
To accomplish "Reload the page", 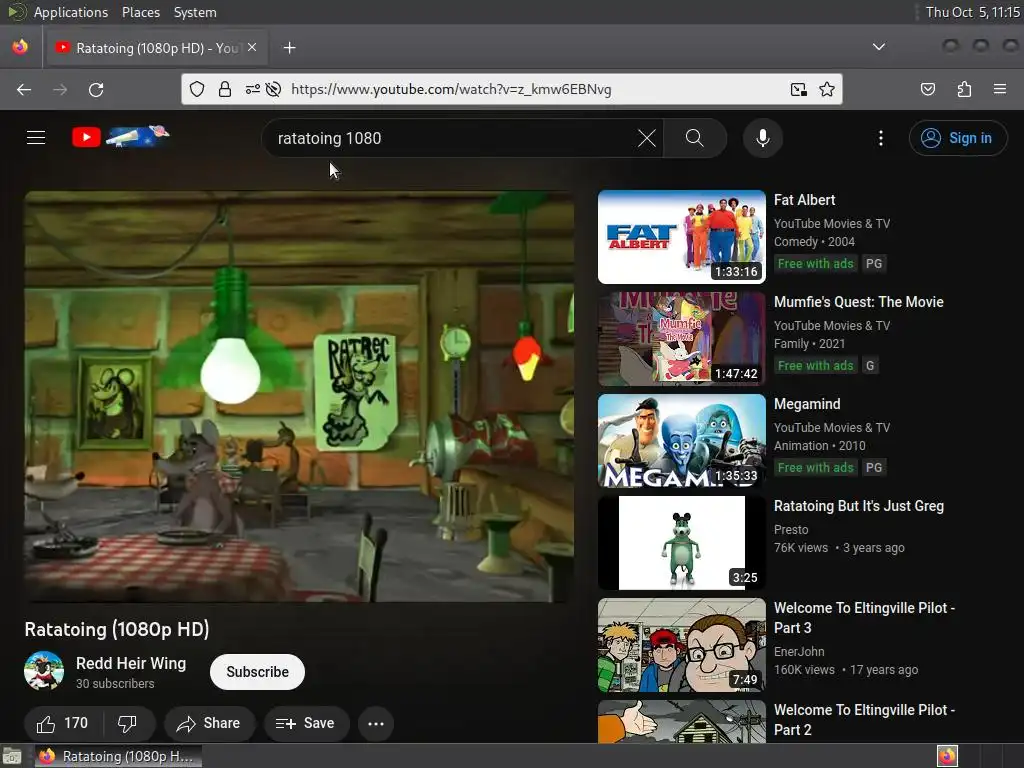I will [96, 89].
